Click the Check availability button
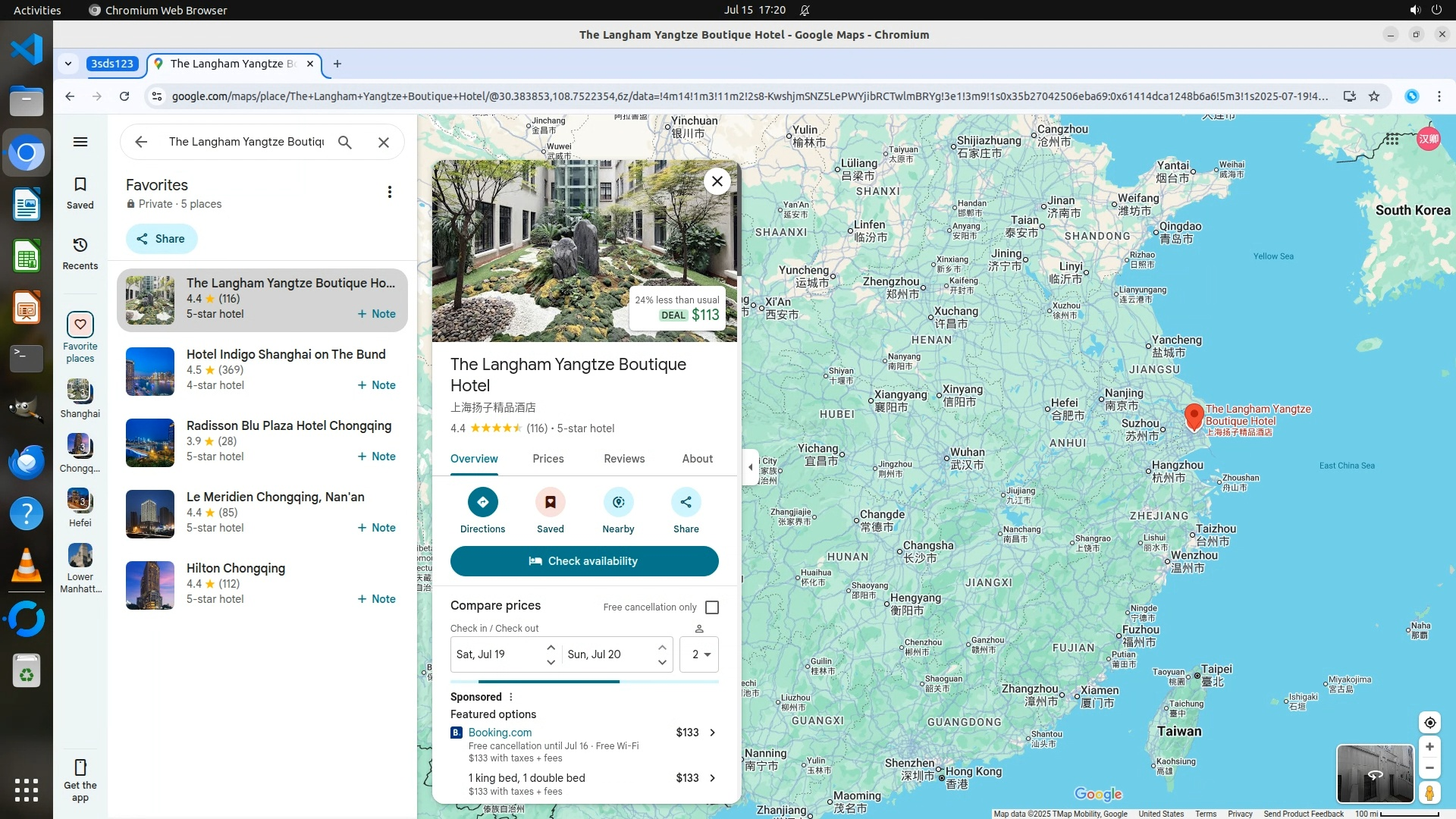The width and height of the screenshot is (1456, 819). click(x=584, y=561)
